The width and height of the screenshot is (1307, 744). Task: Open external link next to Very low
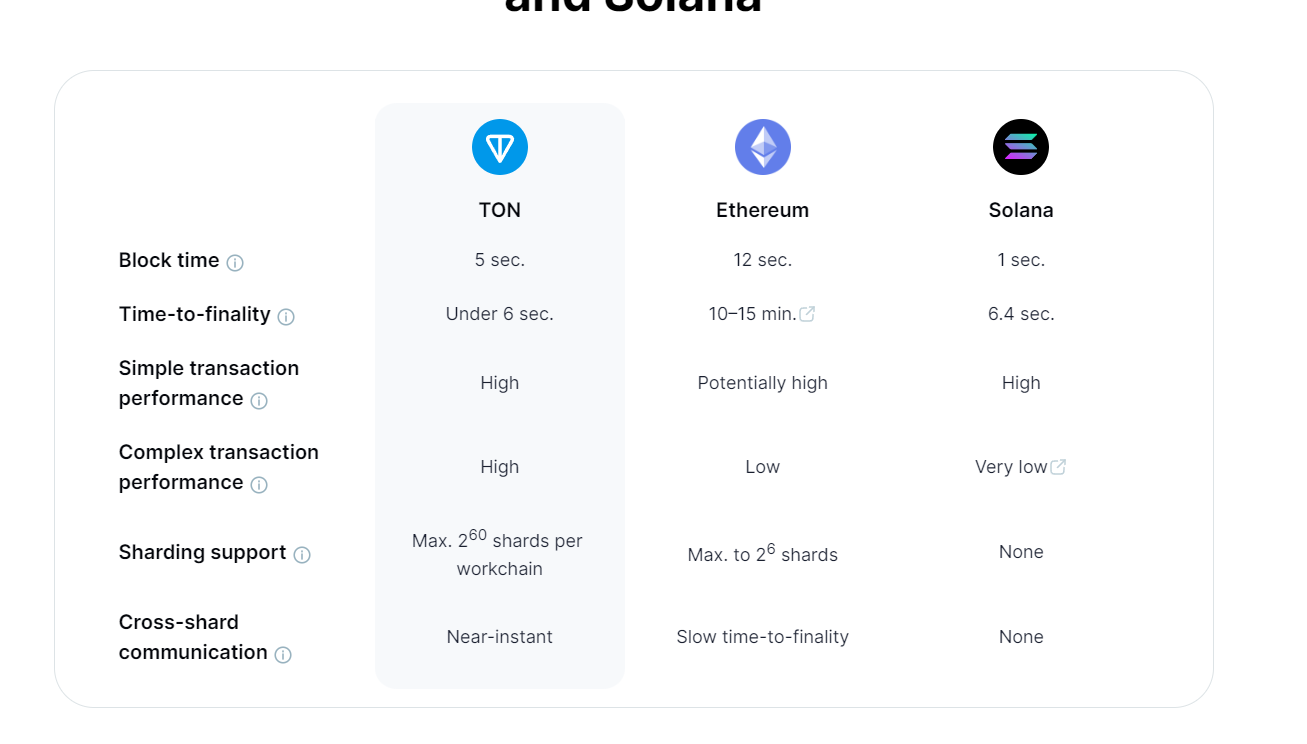[x=1058, y=467]
